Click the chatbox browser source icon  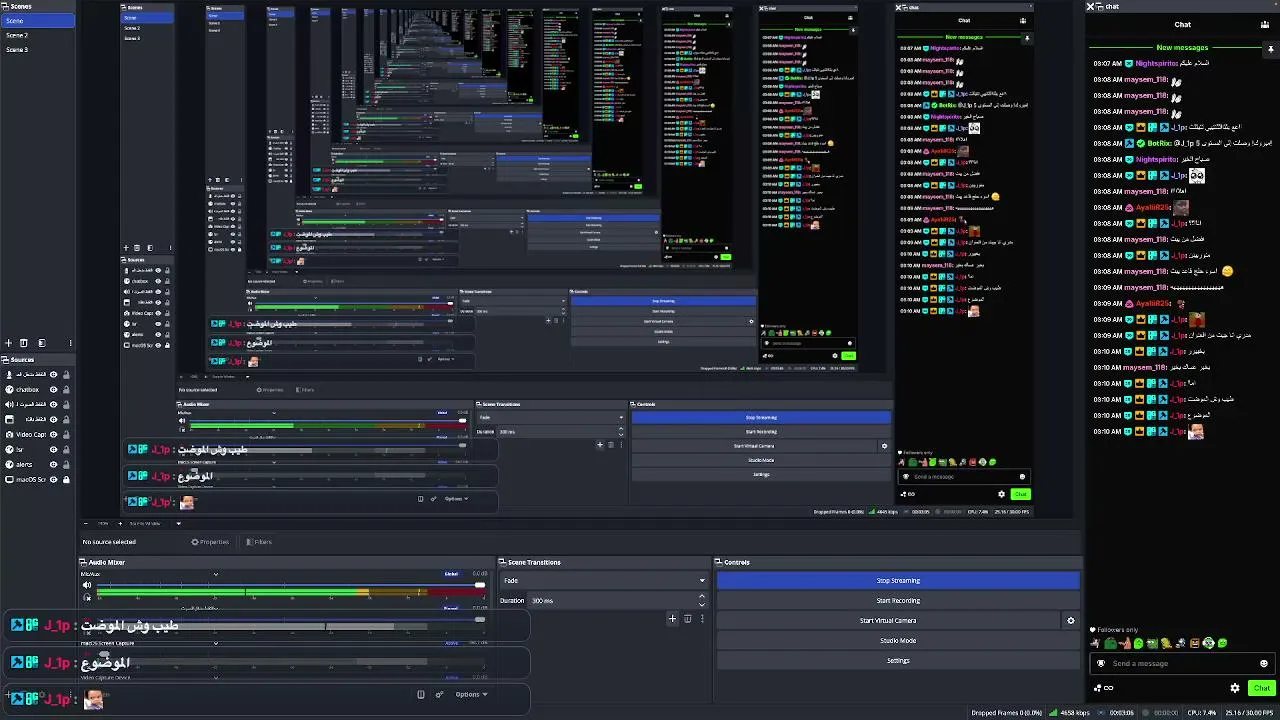pos(7,389)
